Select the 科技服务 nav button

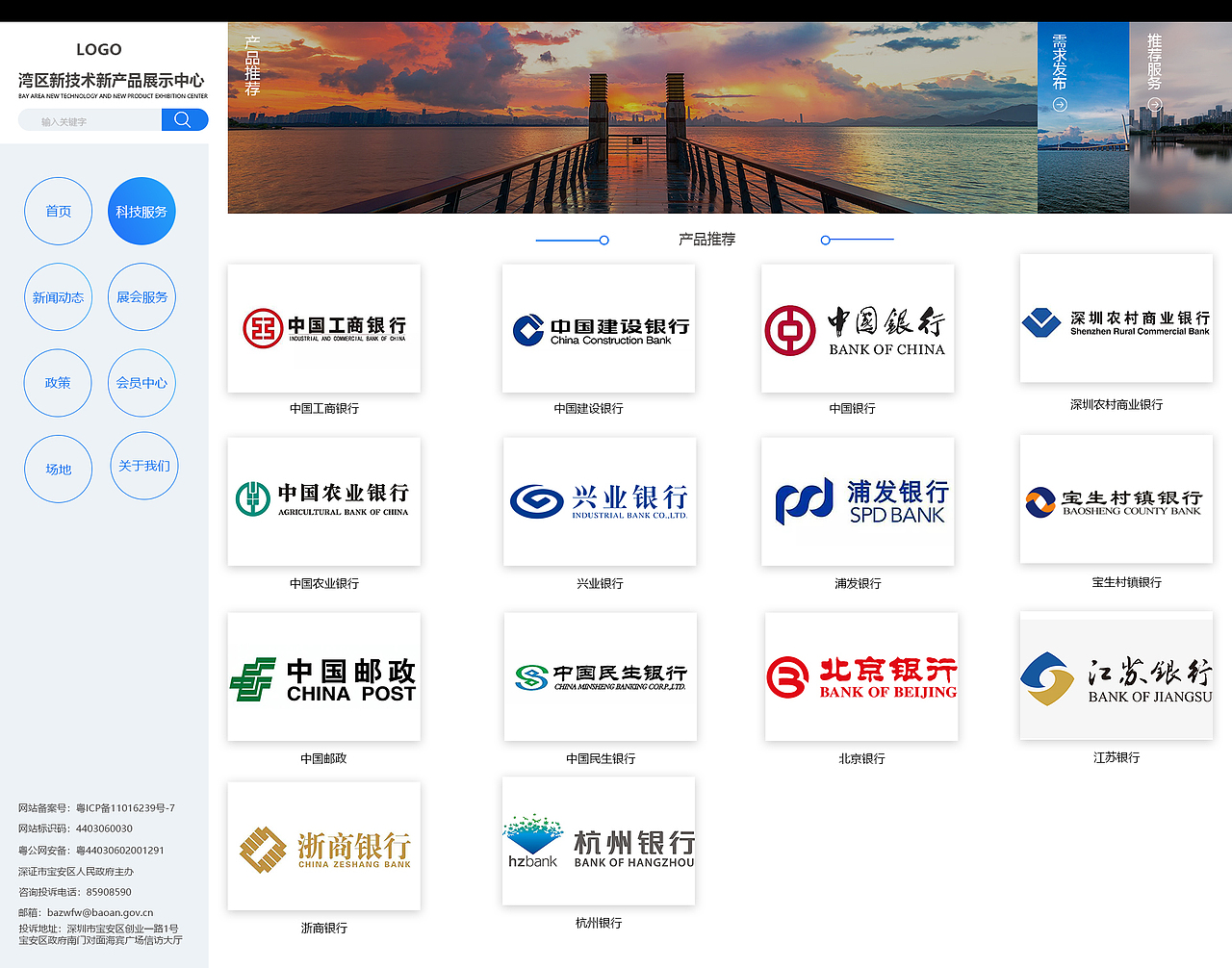pyautogui.click(x=141, y=211)
